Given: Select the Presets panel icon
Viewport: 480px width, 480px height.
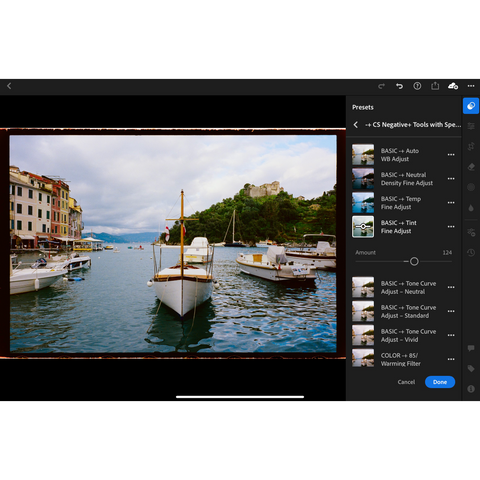Looking at the screenshot, I should coord(471,106).
